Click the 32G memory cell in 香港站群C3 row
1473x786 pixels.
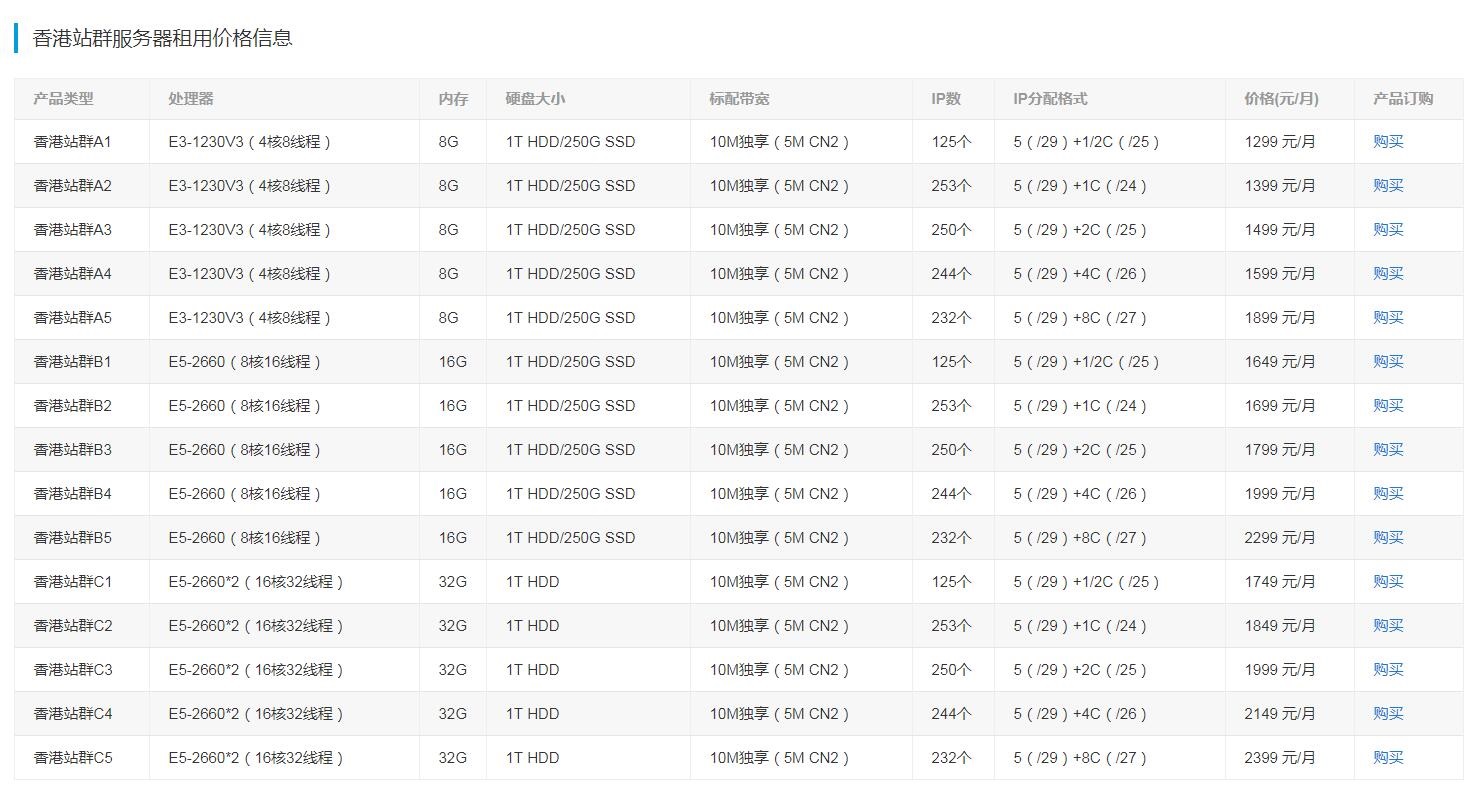click(452, 670)
